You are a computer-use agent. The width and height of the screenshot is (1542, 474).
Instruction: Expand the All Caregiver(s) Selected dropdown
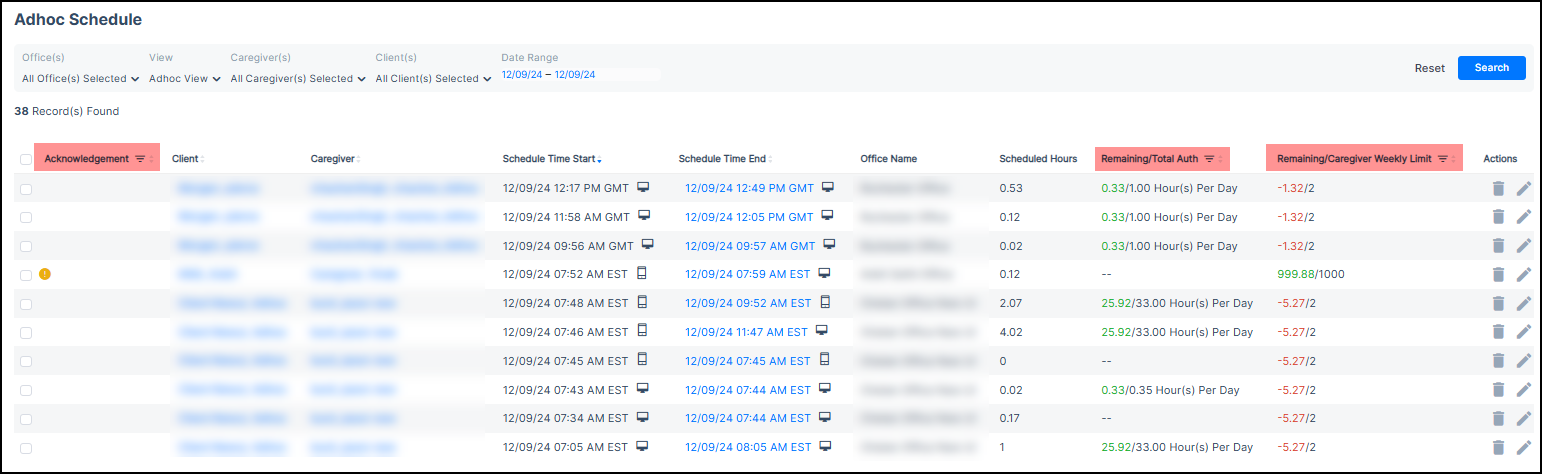pyautogui.click(x=298, y=79)
